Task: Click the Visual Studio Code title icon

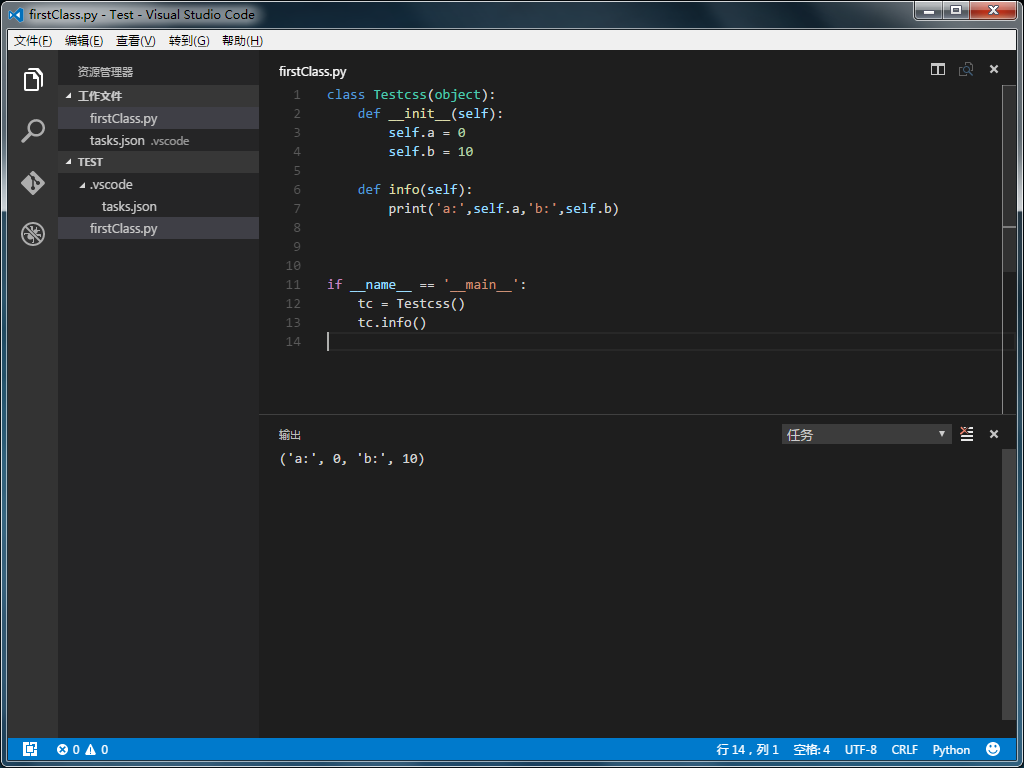Action: pyautogui.click(x=16, y=14)
